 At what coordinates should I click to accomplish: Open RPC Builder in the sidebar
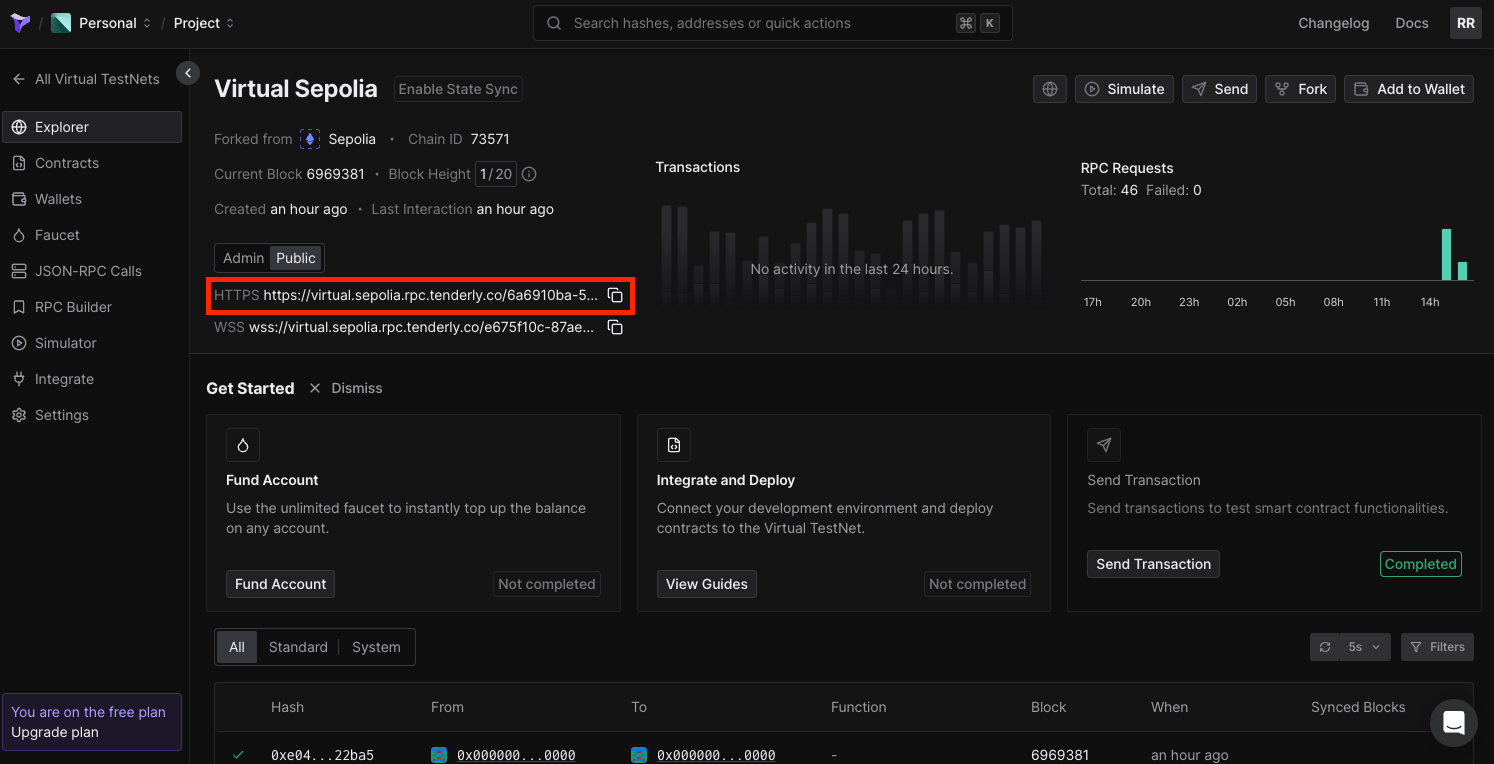click(92, 307)
